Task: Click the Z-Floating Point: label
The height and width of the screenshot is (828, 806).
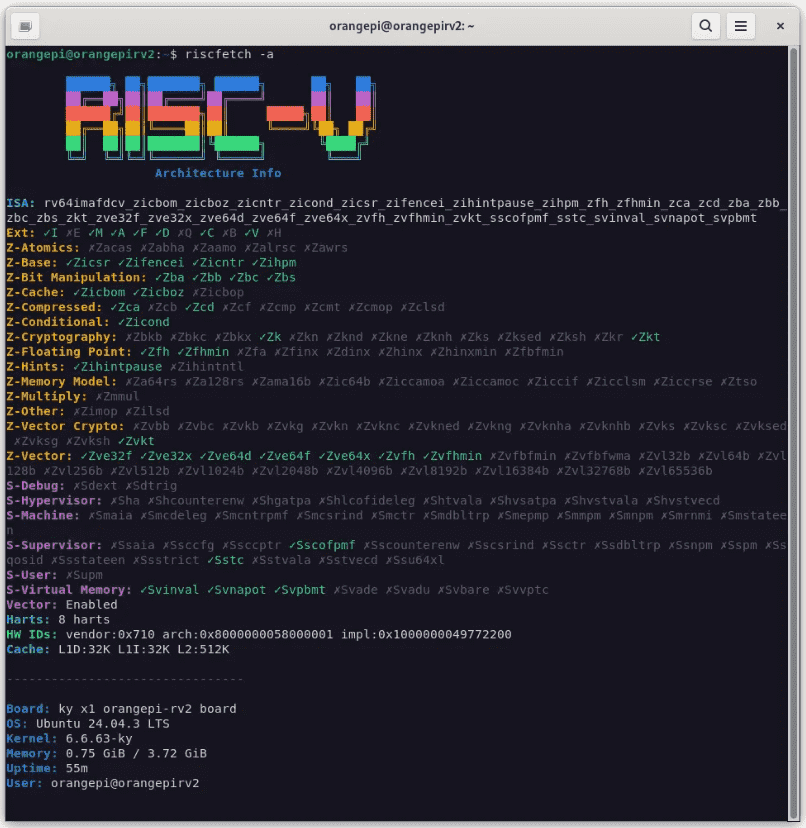Action: (x=69, y=352)
